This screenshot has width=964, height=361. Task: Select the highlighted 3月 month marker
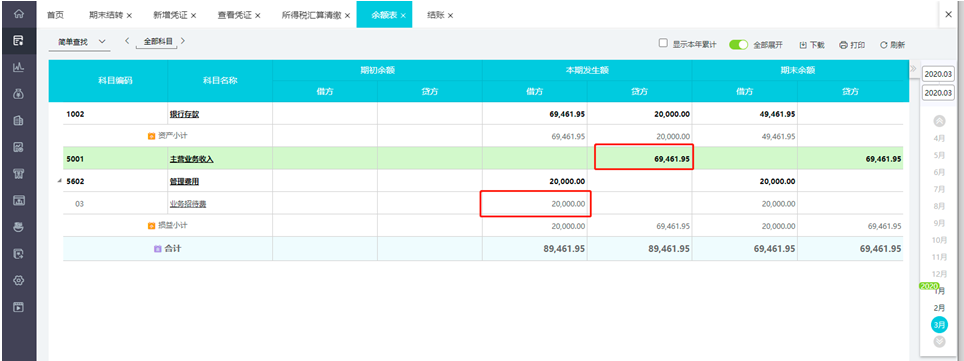pos(939,324)
